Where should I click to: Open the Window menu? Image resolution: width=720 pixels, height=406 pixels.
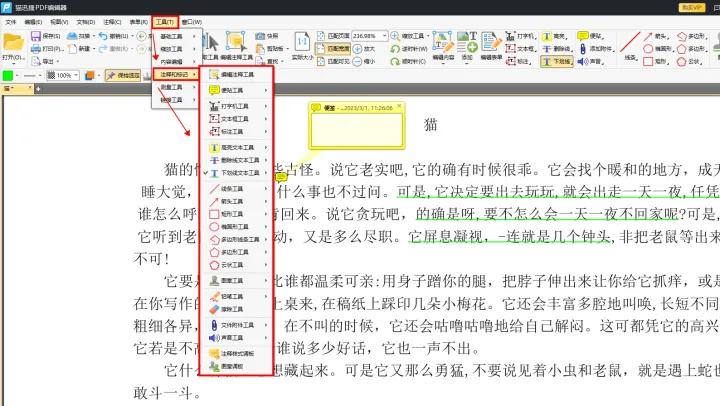(191, 22)
